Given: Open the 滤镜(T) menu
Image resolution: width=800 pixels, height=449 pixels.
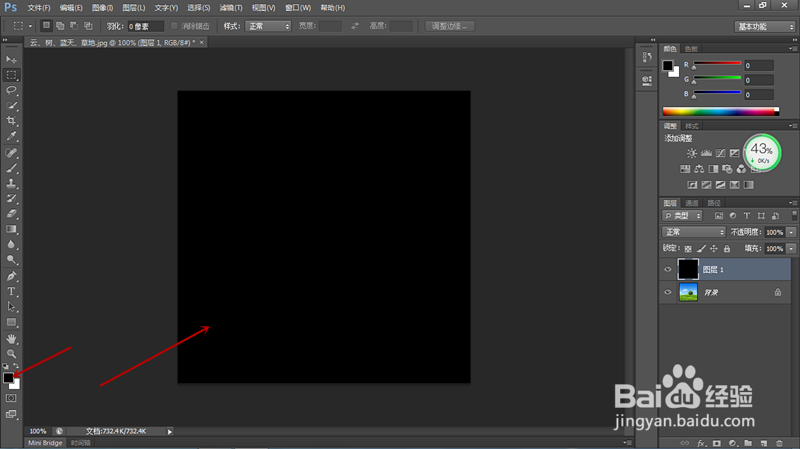Looking at the screenshot, I should (x=231, y=8).
